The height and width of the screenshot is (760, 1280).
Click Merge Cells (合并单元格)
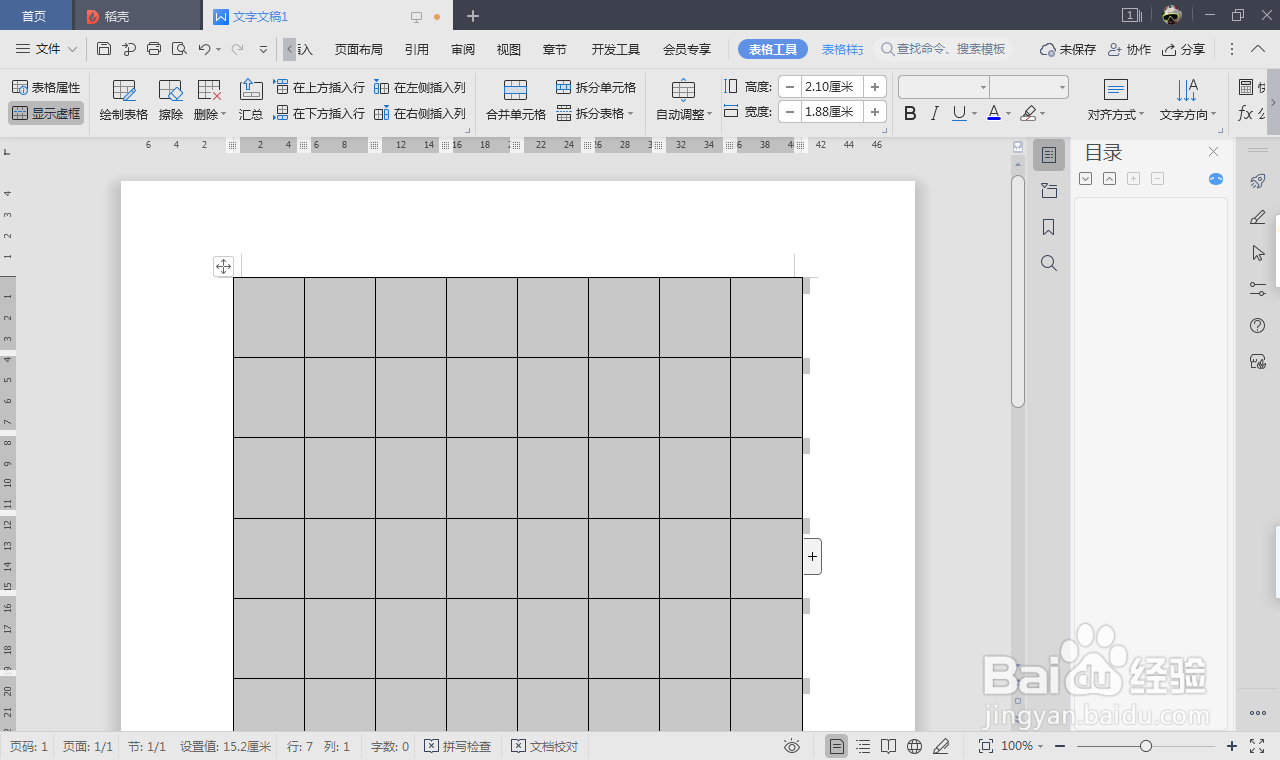tap(516, 100)
